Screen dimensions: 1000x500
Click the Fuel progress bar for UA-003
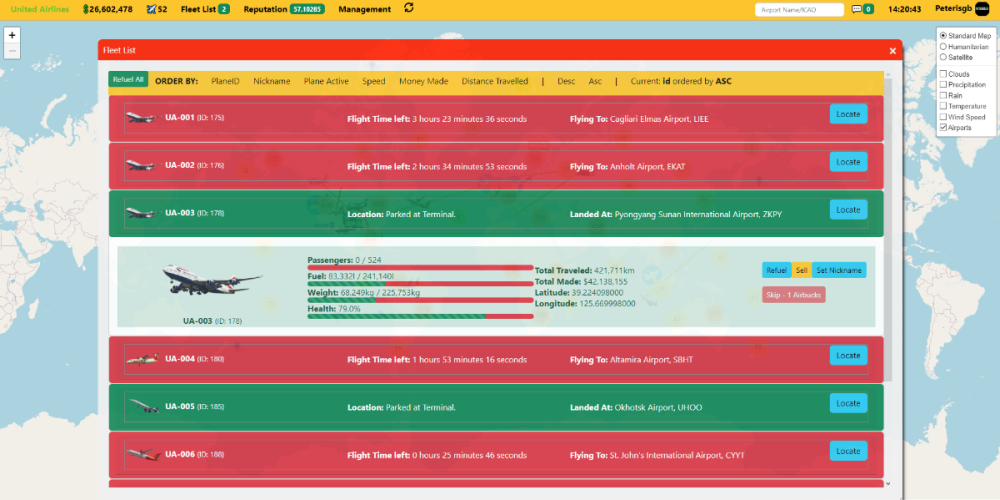[x=420, y=283]
